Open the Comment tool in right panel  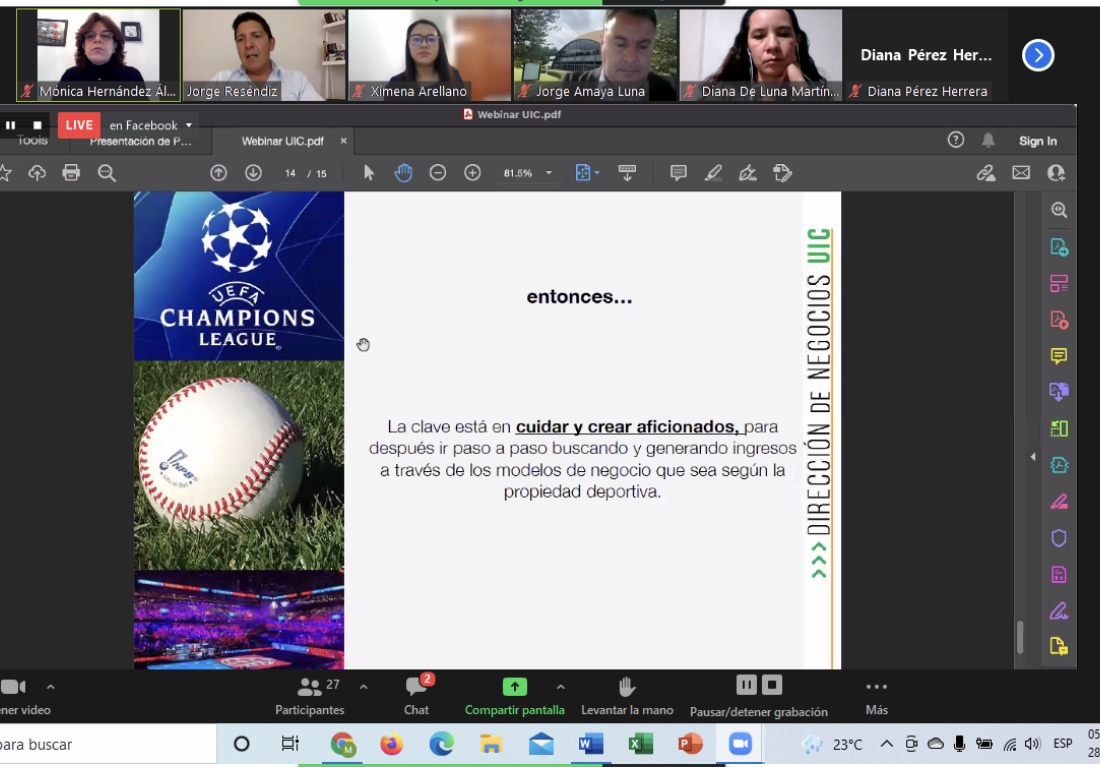[1059, 356]
